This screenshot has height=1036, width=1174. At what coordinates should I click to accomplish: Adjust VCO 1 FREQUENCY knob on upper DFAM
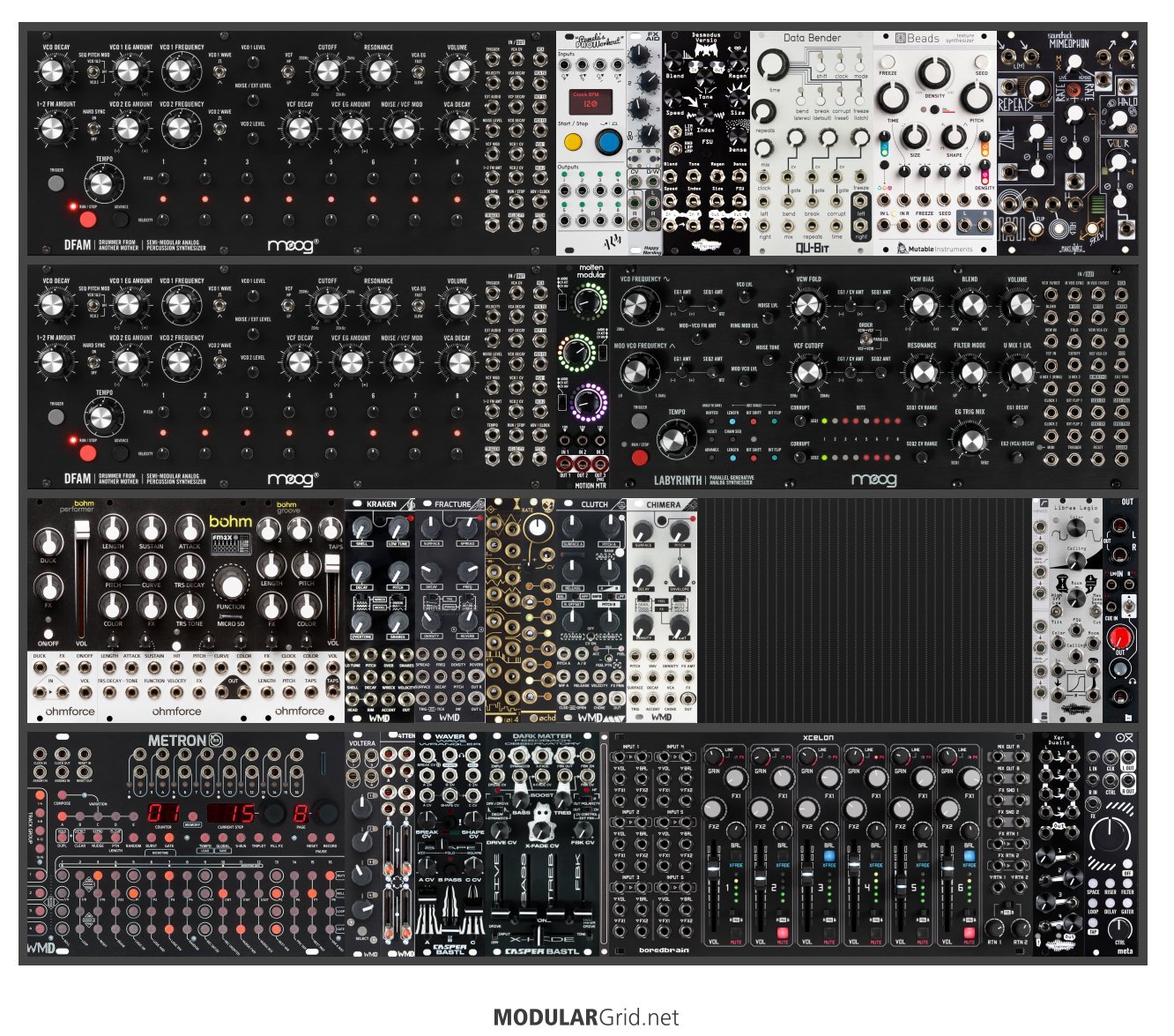coord(181,71)
